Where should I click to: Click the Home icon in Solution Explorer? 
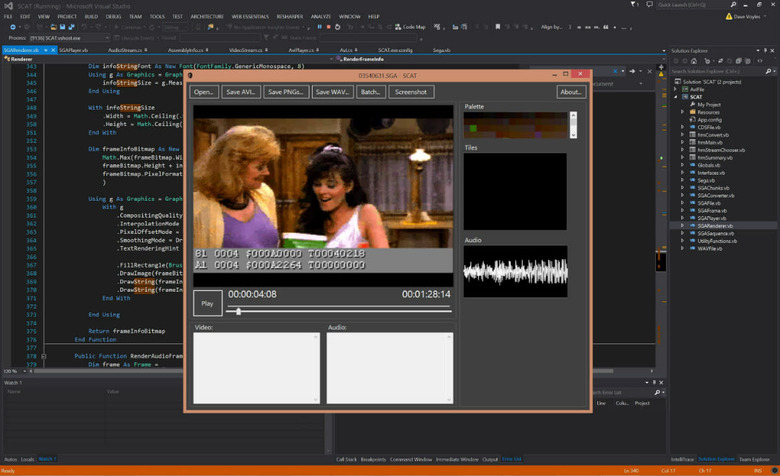(695, 59)
